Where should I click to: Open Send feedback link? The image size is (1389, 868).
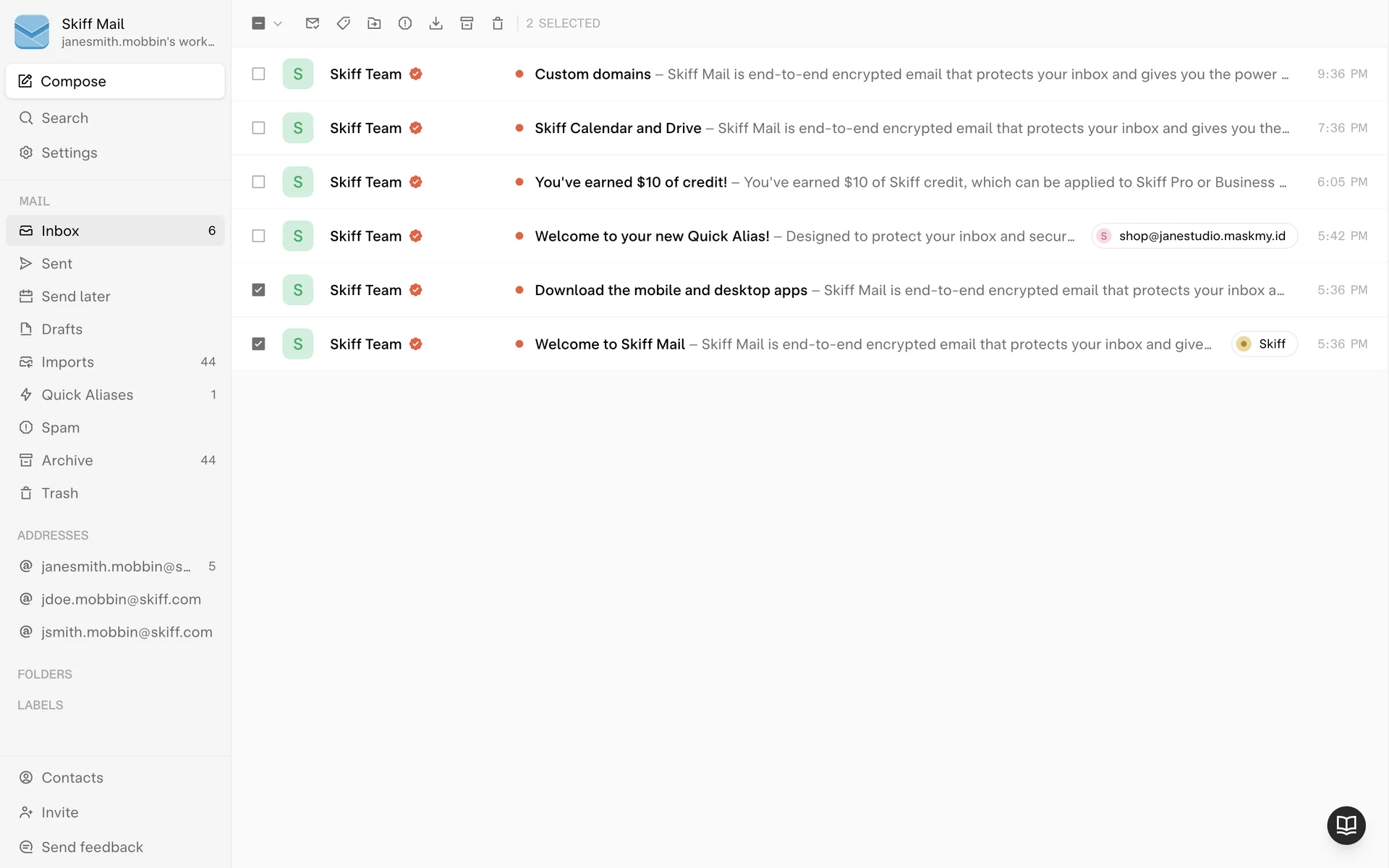[92, 847]
